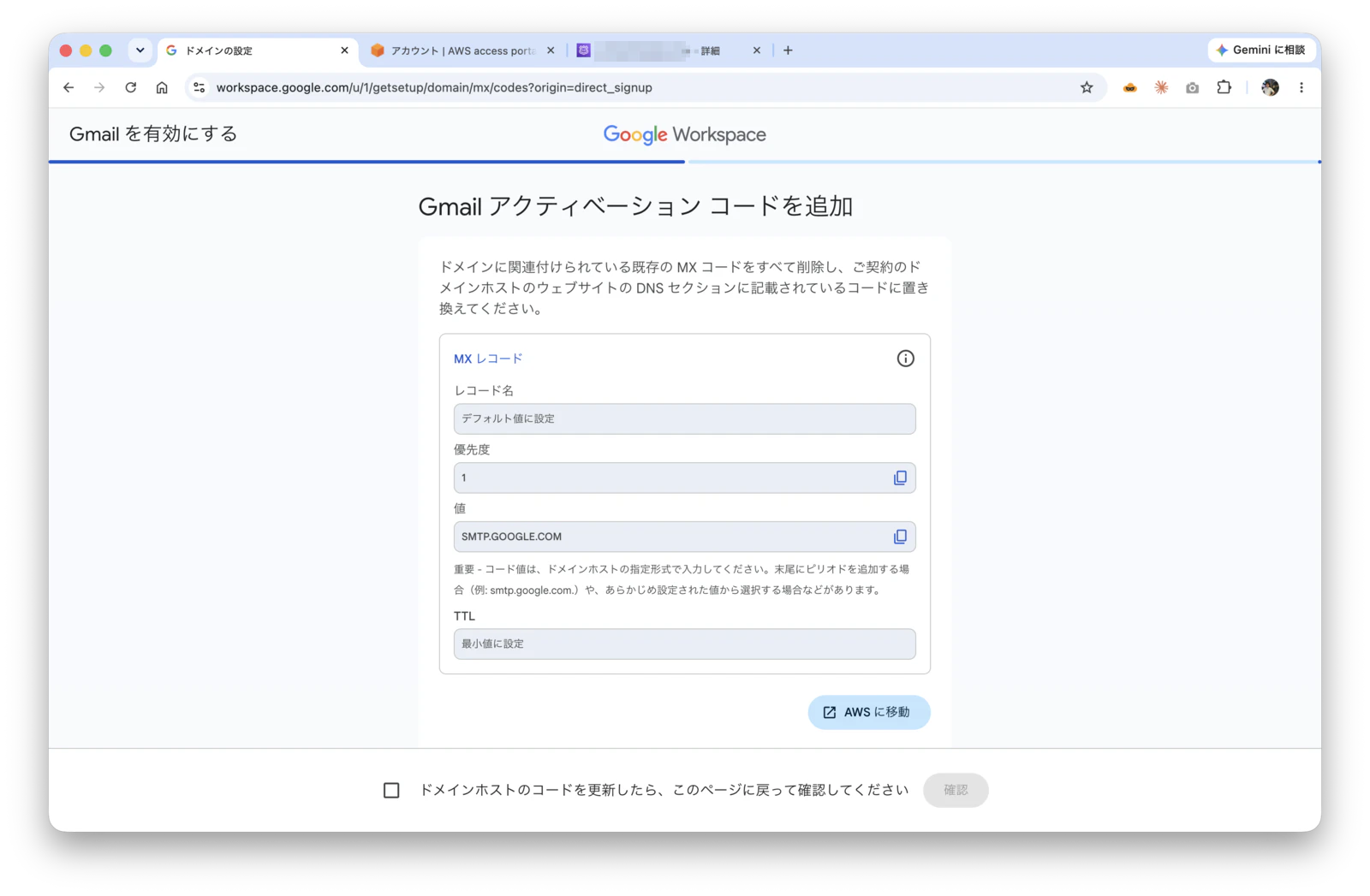Expand the tab search dropdown
Viewport: 1370px width, 896px height.
[140, 50]
